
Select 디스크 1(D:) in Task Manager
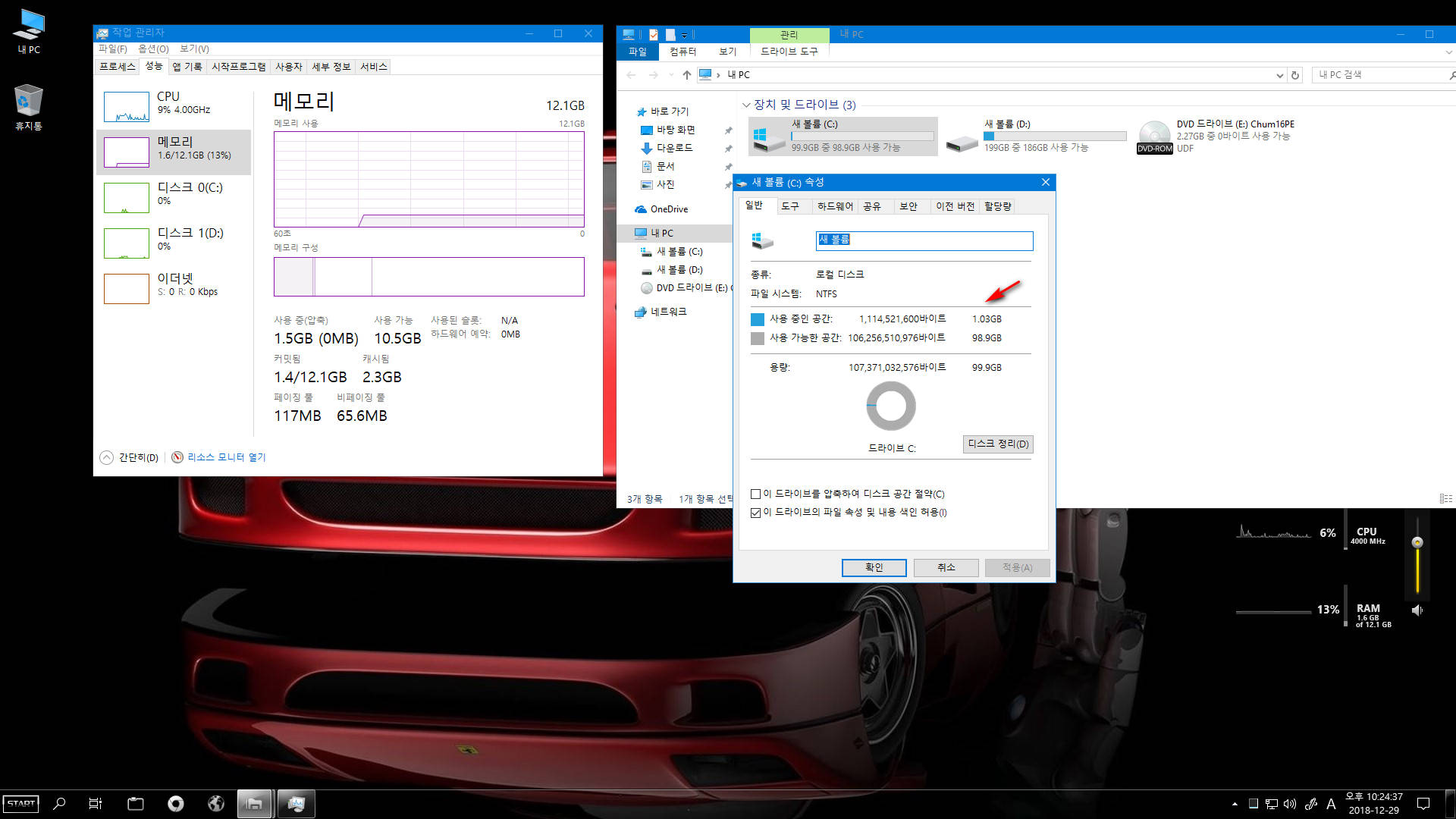(x=174, y=243)
